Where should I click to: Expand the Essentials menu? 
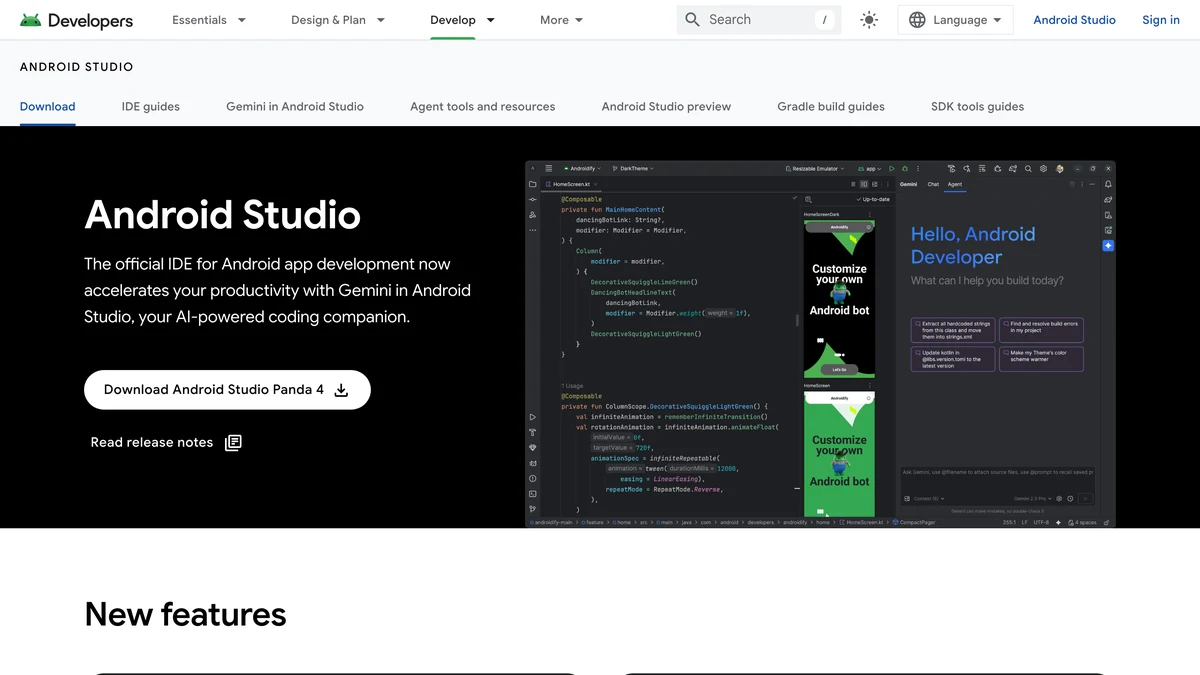click(x=209, y=20)
